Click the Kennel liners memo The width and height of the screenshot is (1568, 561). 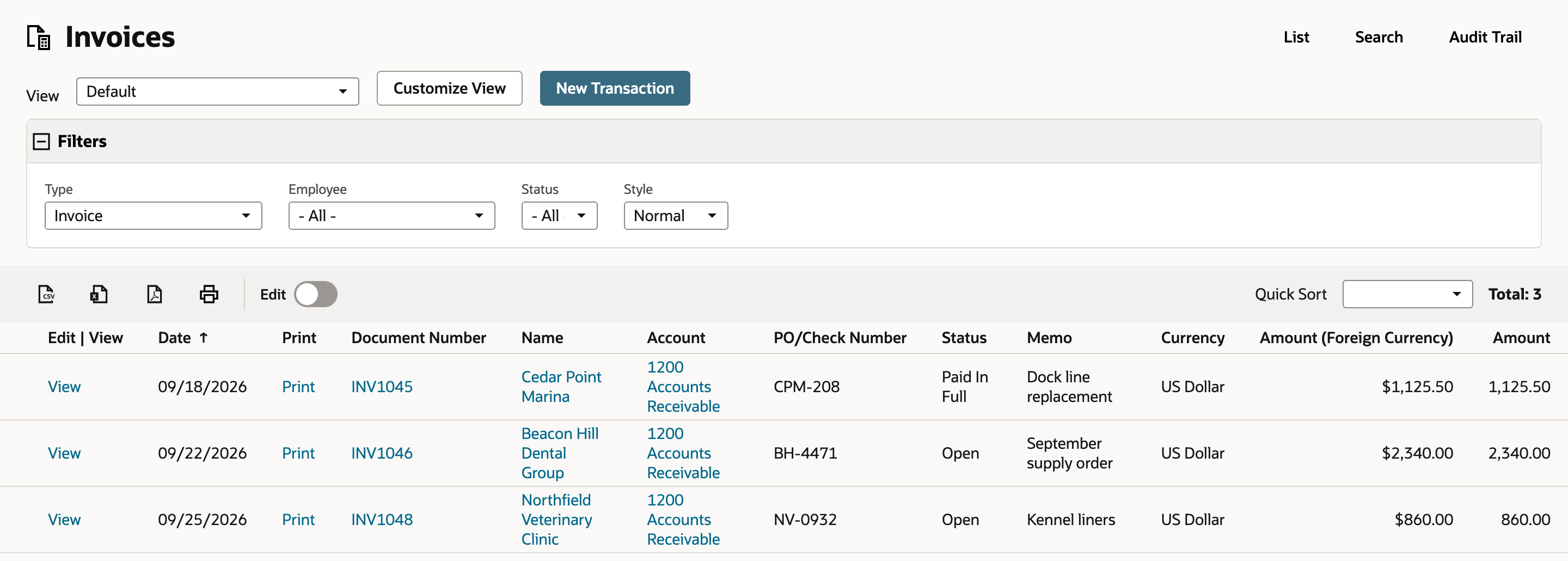point(1071,520)
